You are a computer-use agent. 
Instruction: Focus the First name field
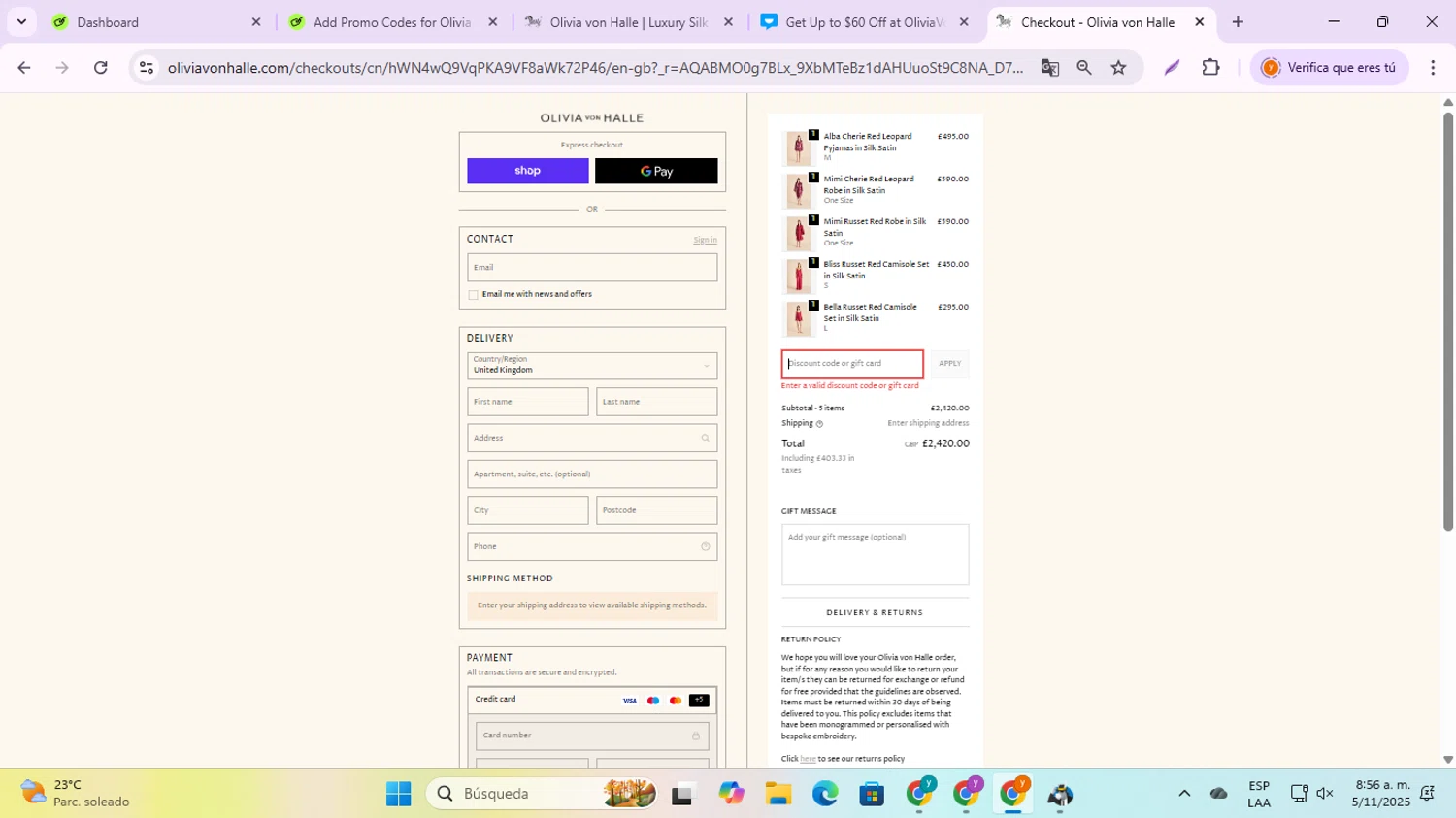click(527, 402)
